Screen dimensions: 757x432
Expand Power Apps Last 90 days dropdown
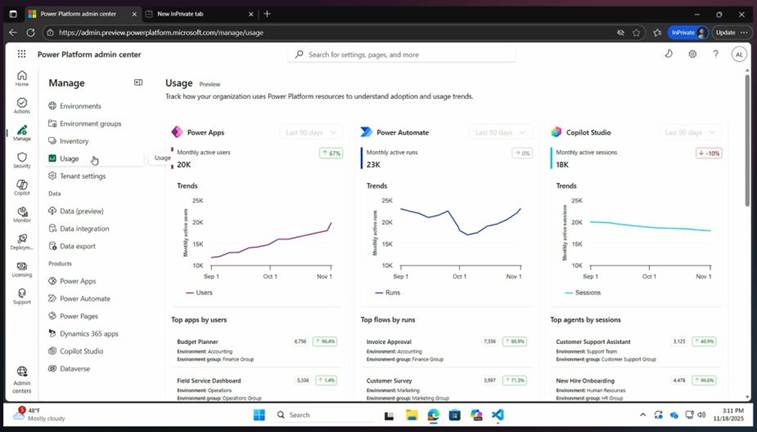click(x=310, y=132)
